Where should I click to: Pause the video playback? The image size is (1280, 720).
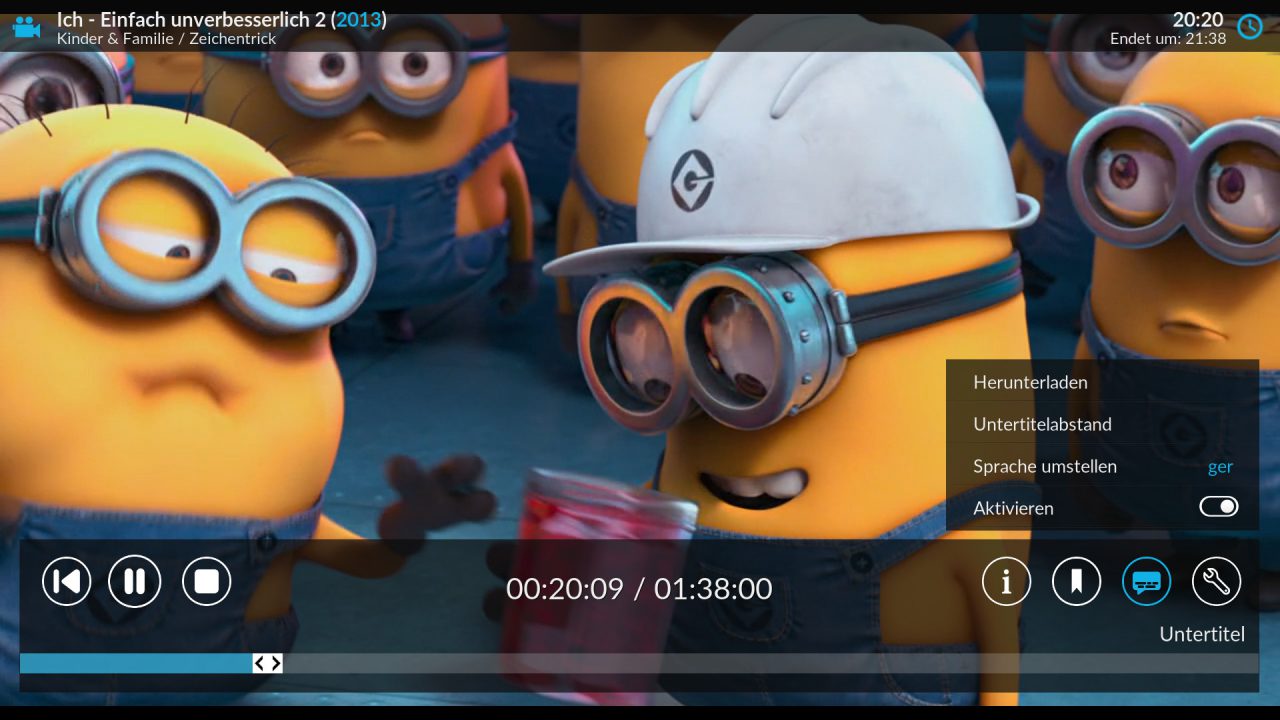tap(134, 581)
